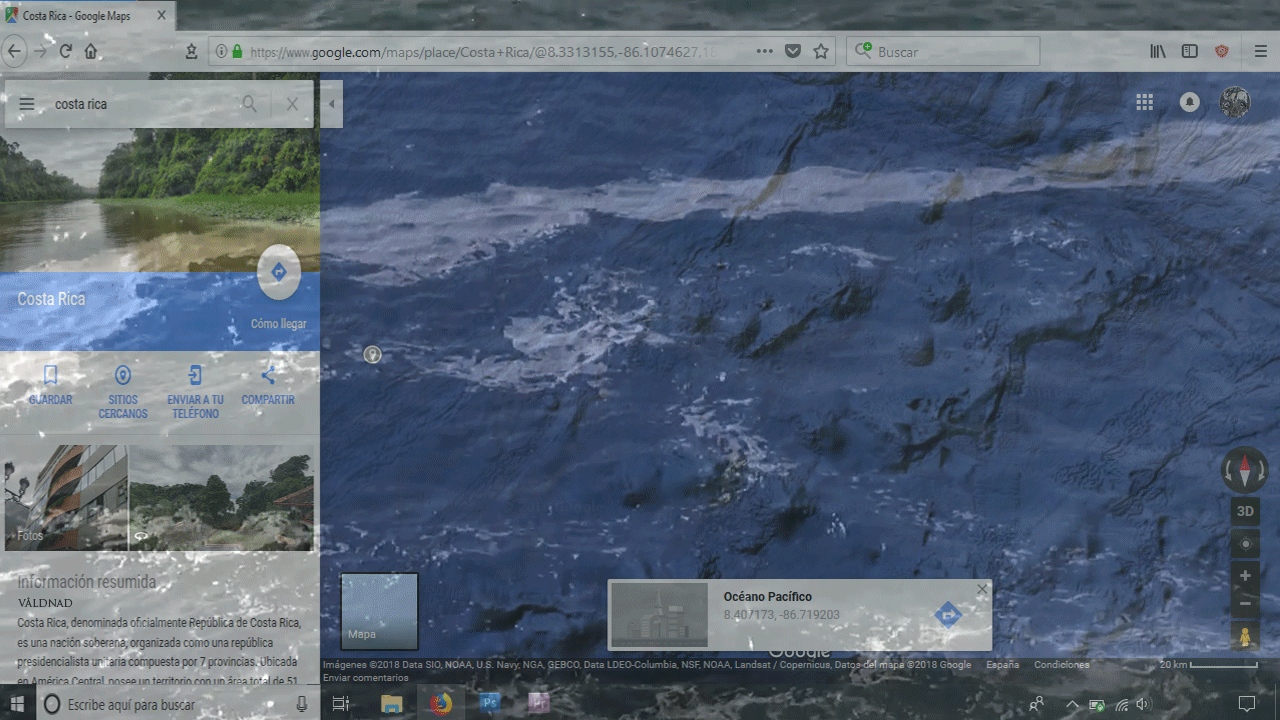Click coordinates 8.407173, -86.719203
The height and width of the screenshot is (720, 1280).
point(782,615)
